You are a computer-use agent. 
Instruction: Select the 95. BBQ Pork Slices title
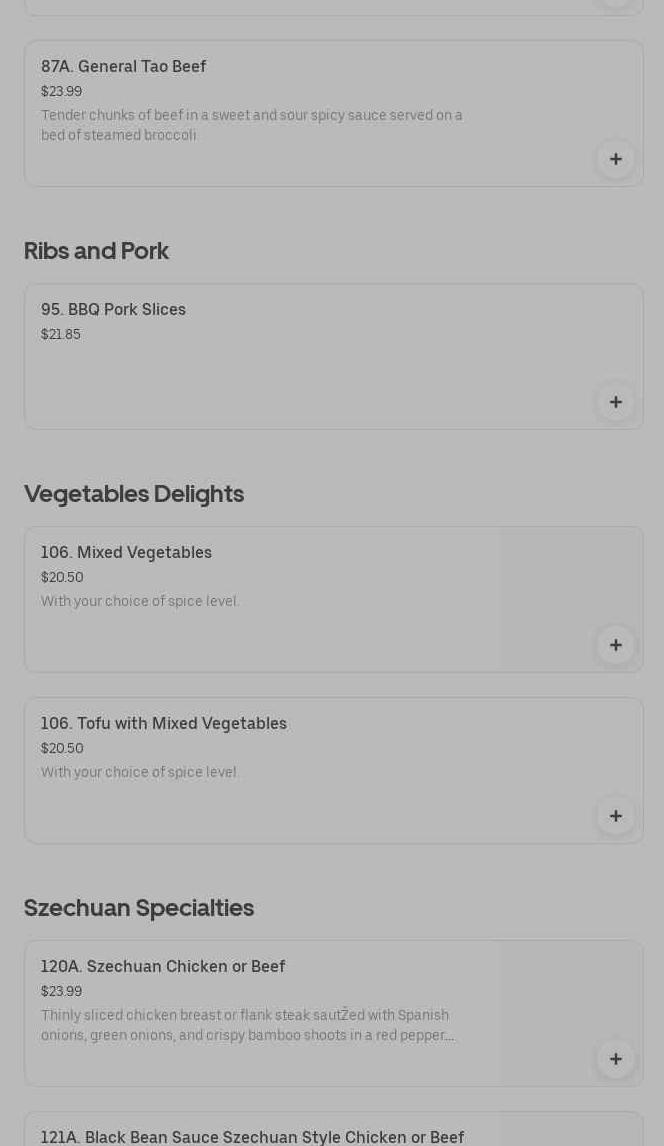pos(113,309)
